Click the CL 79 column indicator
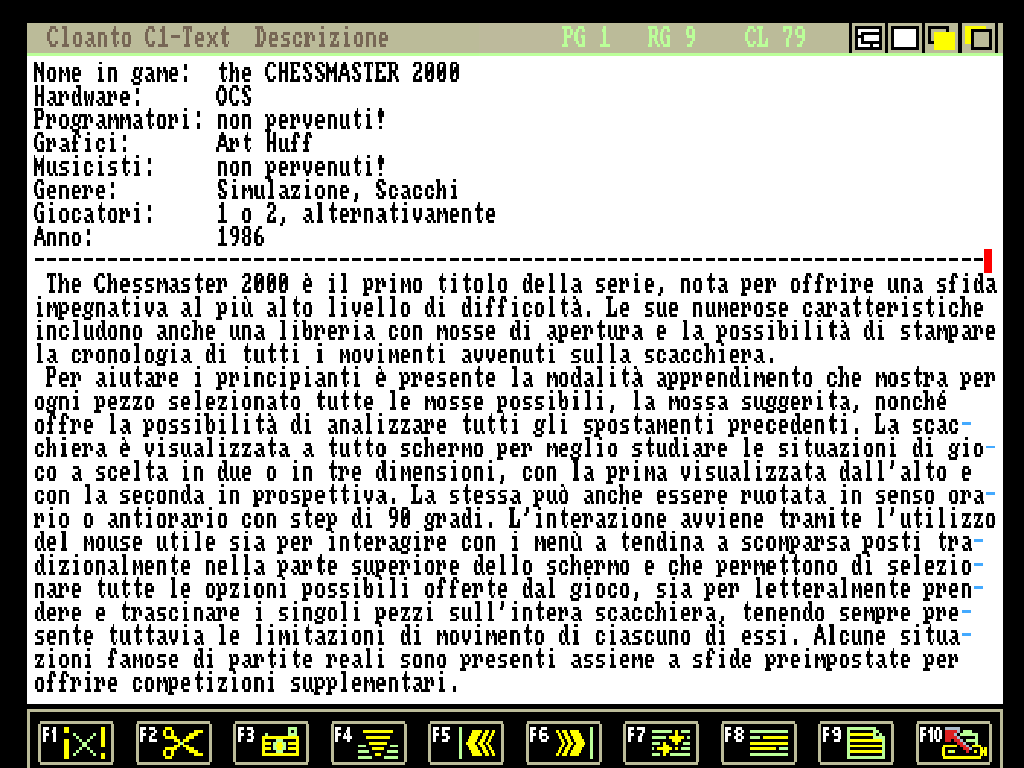Viewport: 1024px width, 768px height. [775, 39]
